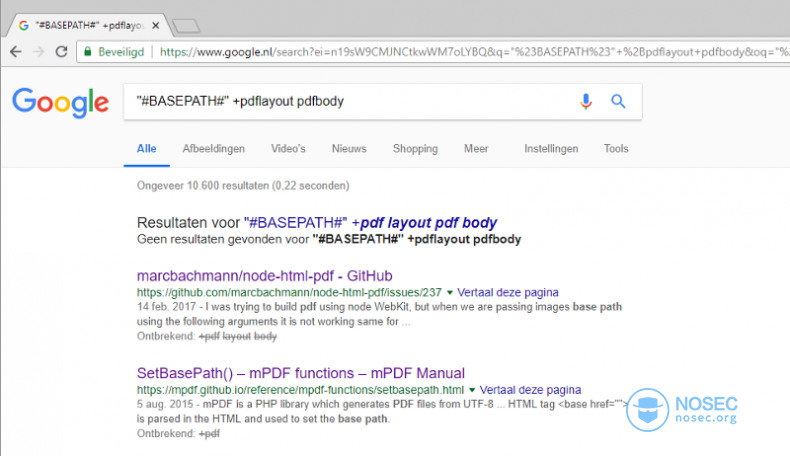Viewport: 790px width, 456px height.
Task: Focus the browser address bar URL
Action: coord(474,52)
